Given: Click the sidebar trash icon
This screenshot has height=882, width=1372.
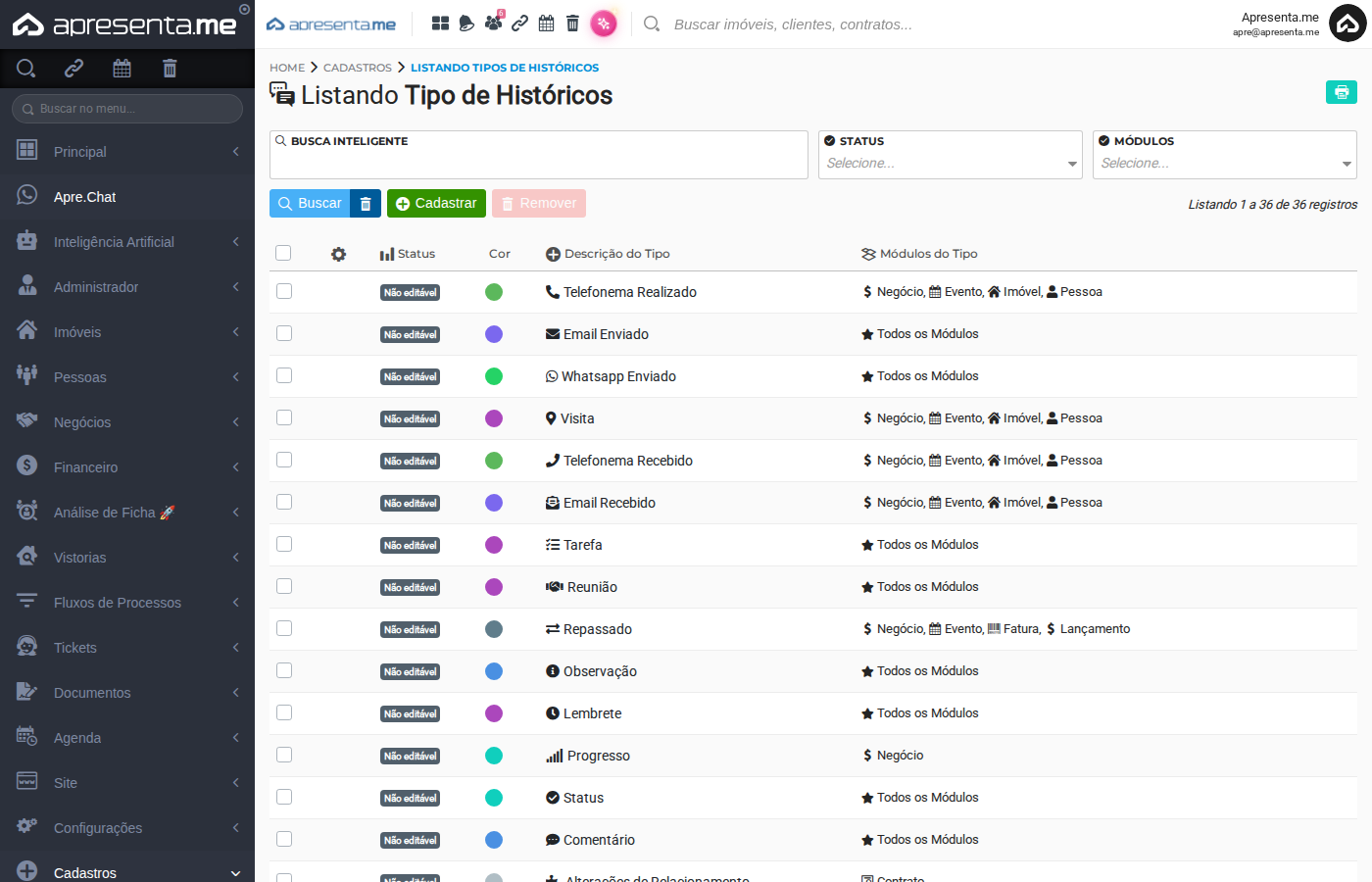Looking at the screenshot, I should coord(170,68).
